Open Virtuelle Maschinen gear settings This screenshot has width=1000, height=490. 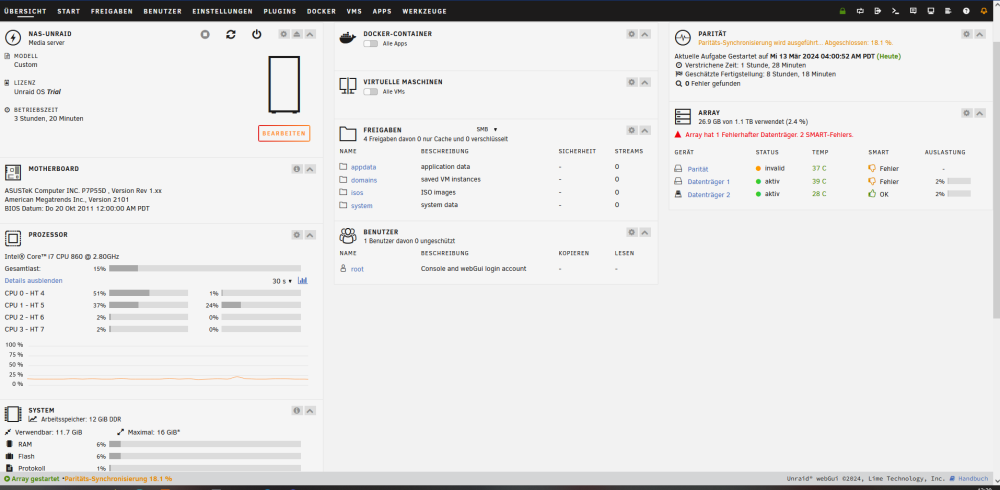pos(631,82)
